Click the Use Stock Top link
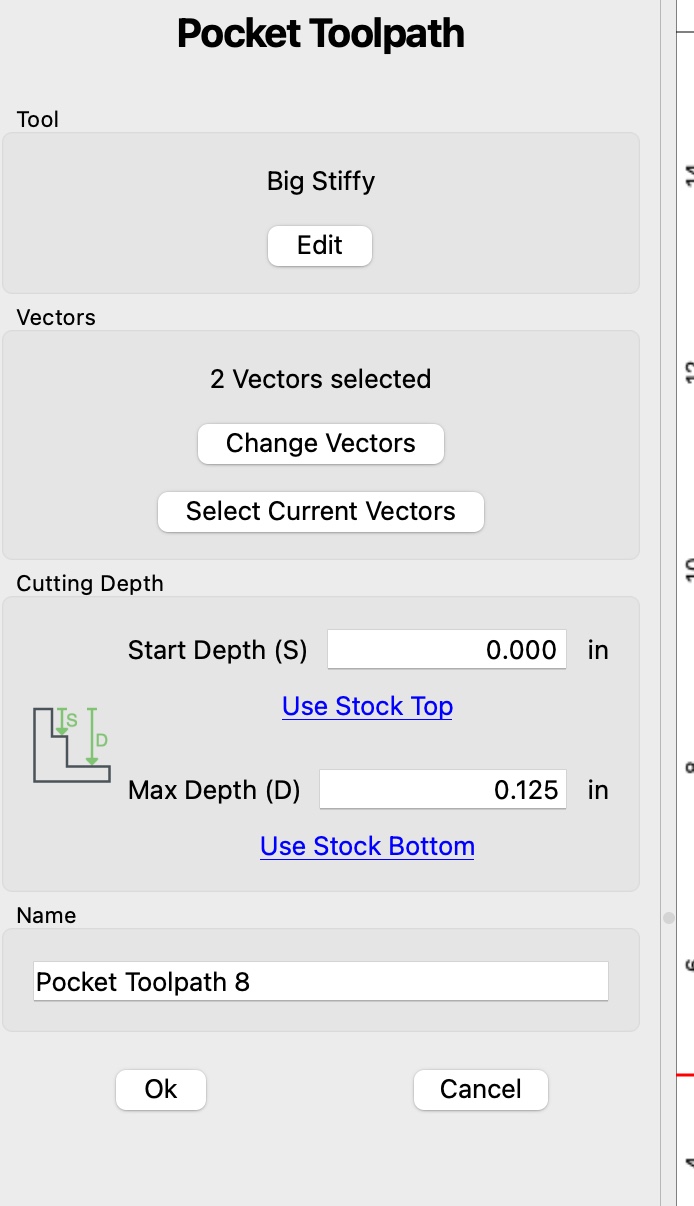The height and width of the screenshot is (1206, 694). (x=367, y=706)
